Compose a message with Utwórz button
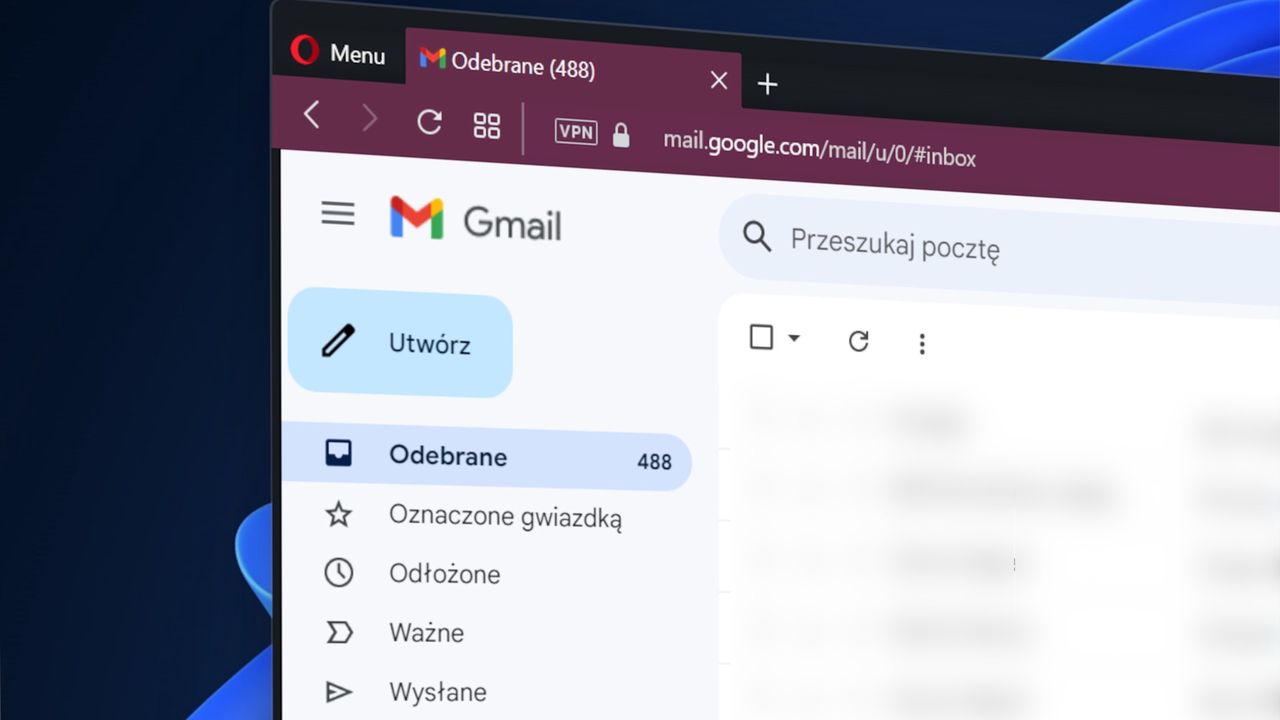The width and height of the screenshot is (1280, 720). click(400, 343)
